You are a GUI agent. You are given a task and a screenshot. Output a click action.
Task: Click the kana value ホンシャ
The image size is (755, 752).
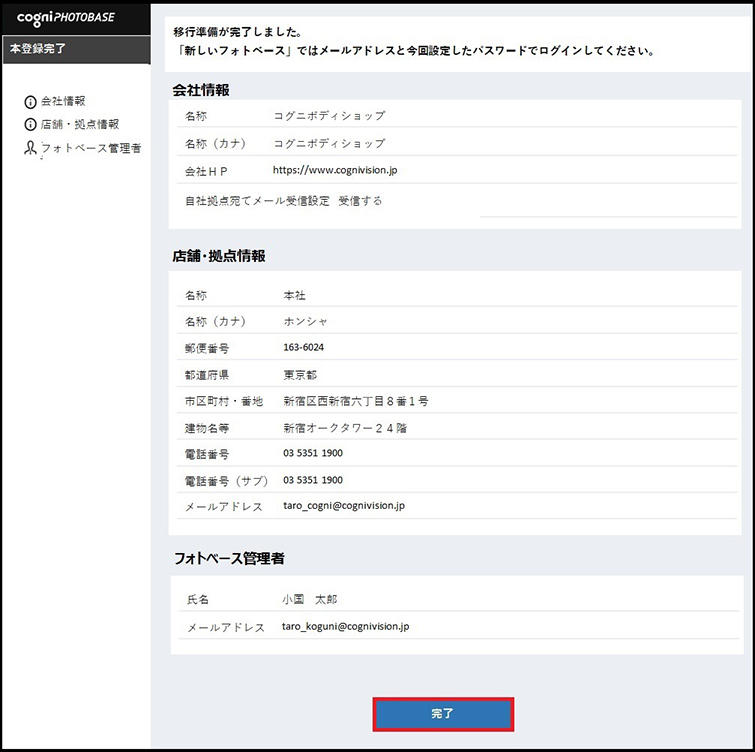305,322
